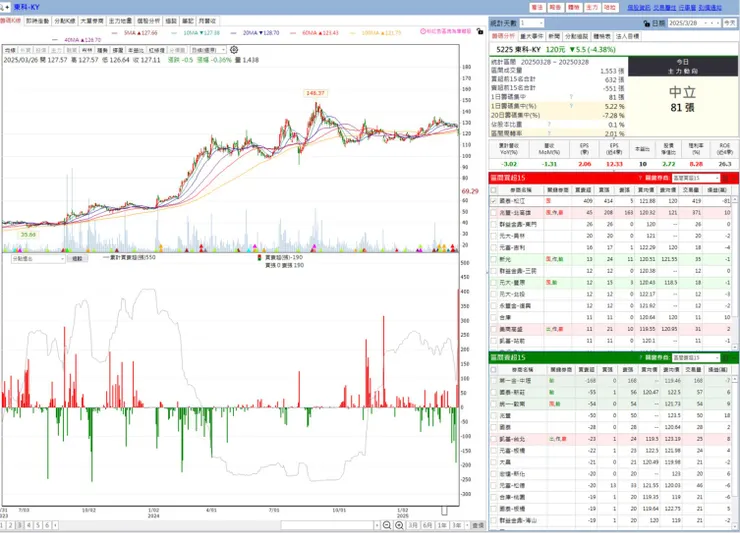Click the 行事曆 link in the top bar
Image resolution: width=740 pixels, height=533 pixels.
pyautogui.click(x=687, y=8)
